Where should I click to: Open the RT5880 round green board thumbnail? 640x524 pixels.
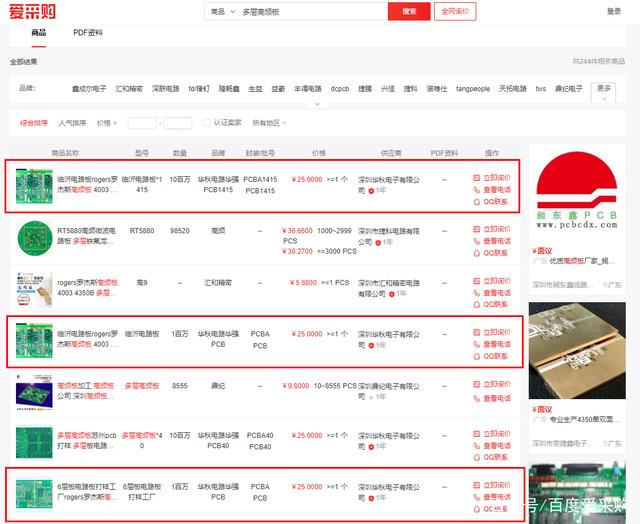[x=35, y=238]
